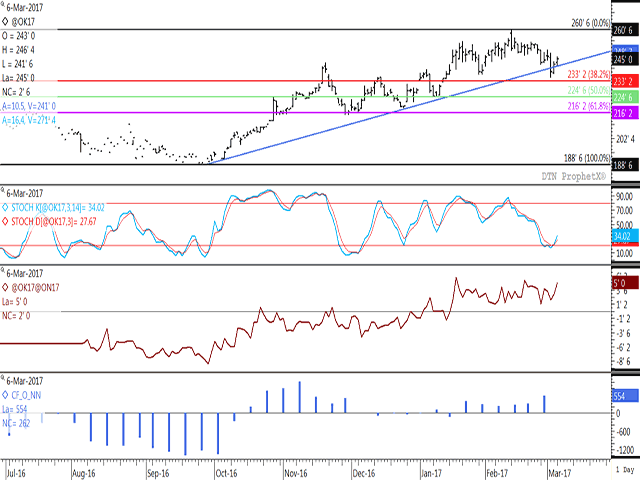Click the La= 5' 0 spread value text
The width and height of the screenshot is (640, 480).
(x=15, y=302)
